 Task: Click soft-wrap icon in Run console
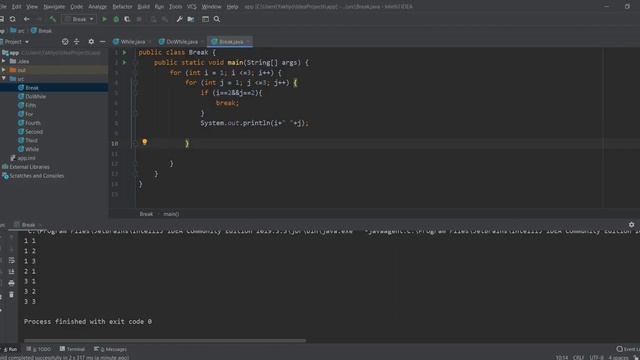11,260
